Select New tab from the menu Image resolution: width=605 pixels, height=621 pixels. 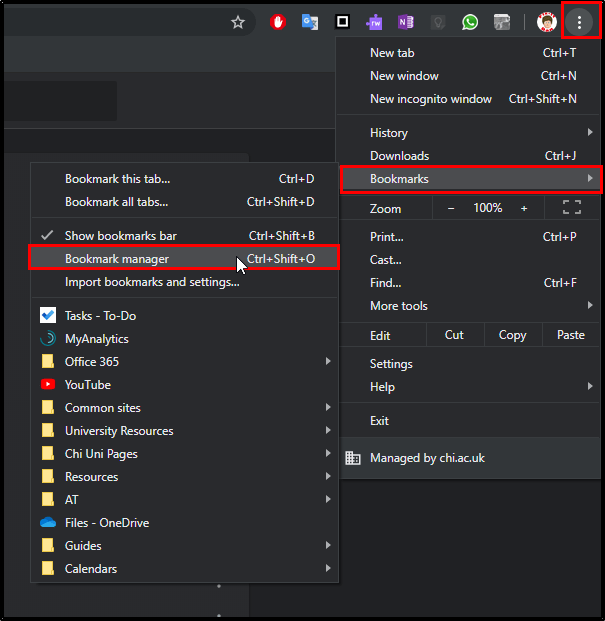470,53
